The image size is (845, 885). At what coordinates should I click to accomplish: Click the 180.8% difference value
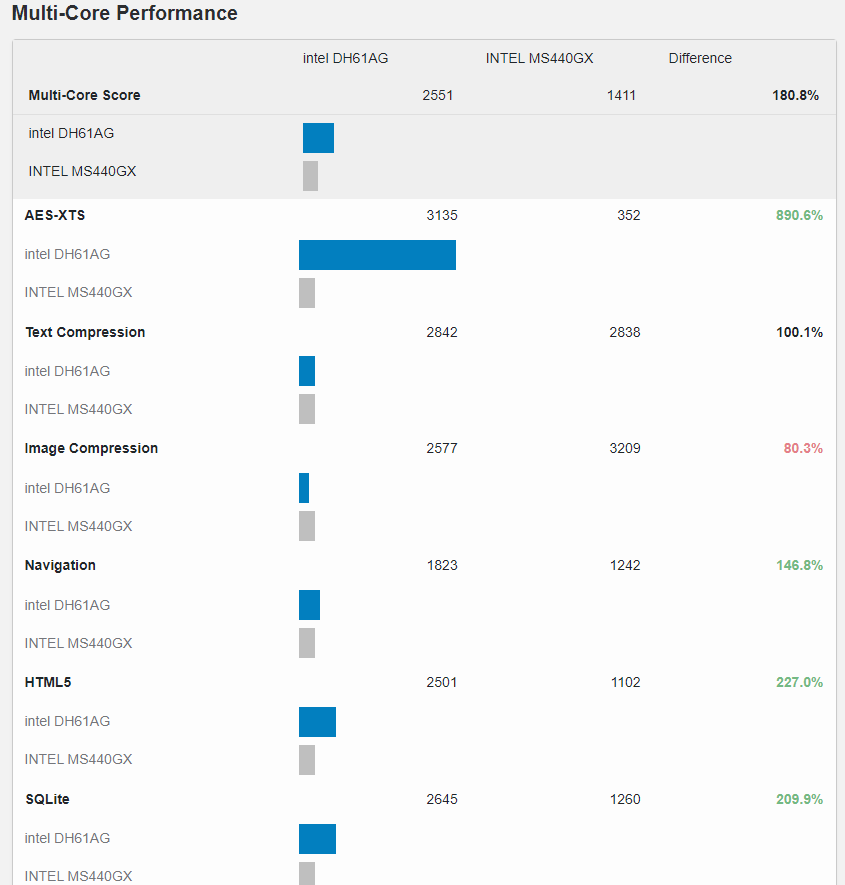[795, 95]
